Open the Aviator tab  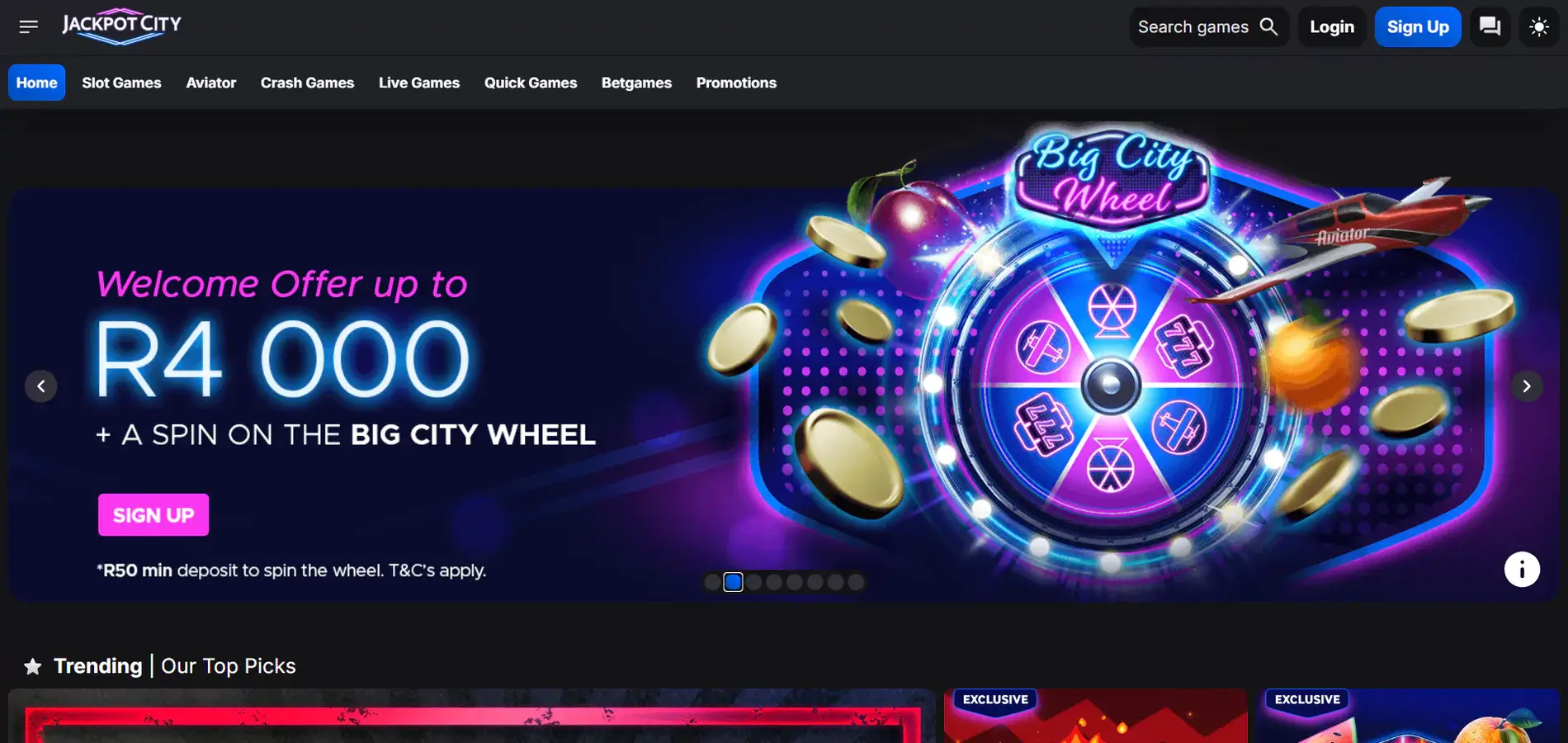point(211,83)
